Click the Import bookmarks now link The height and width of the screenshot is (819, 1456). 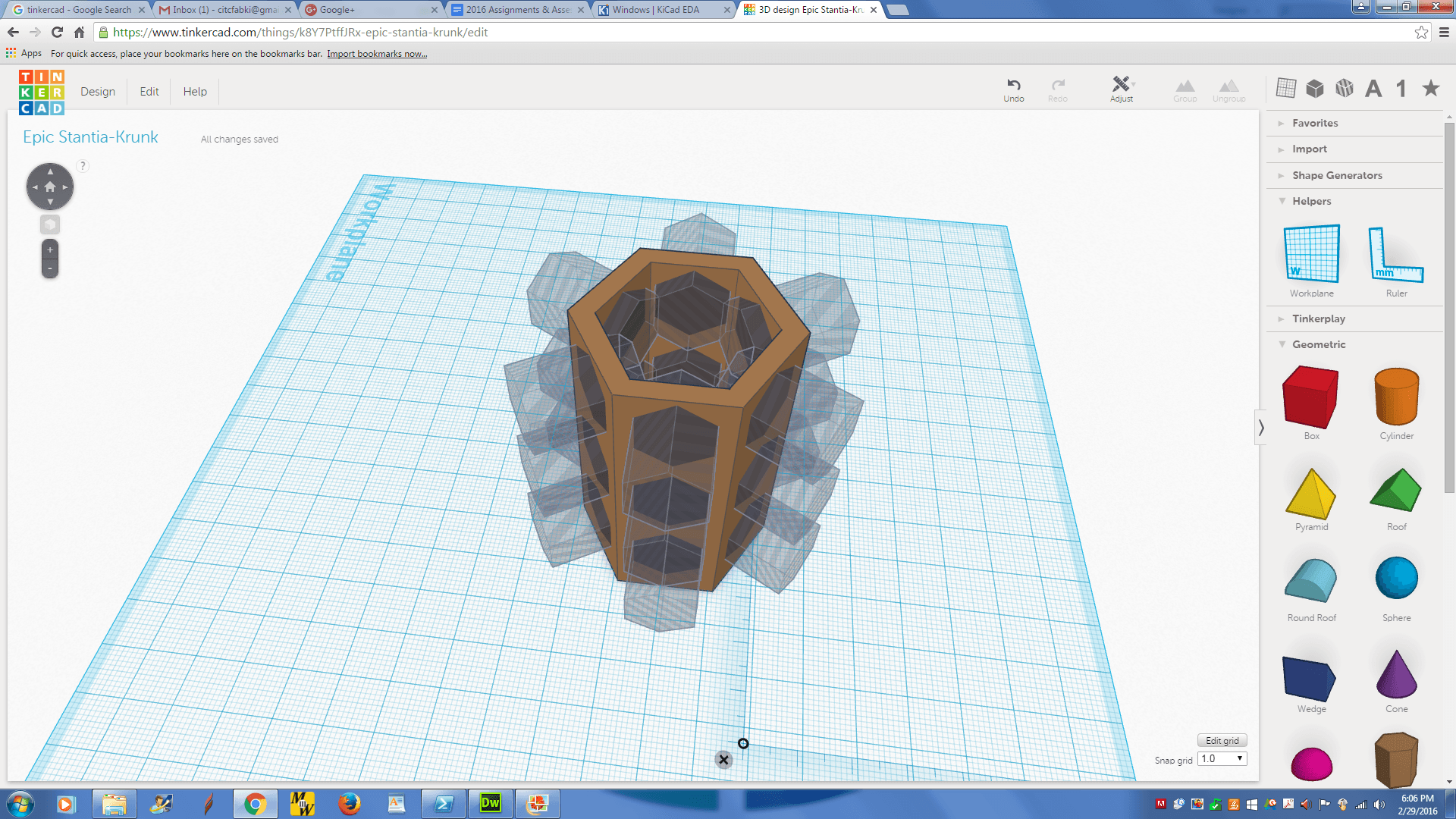coord(377,54)
